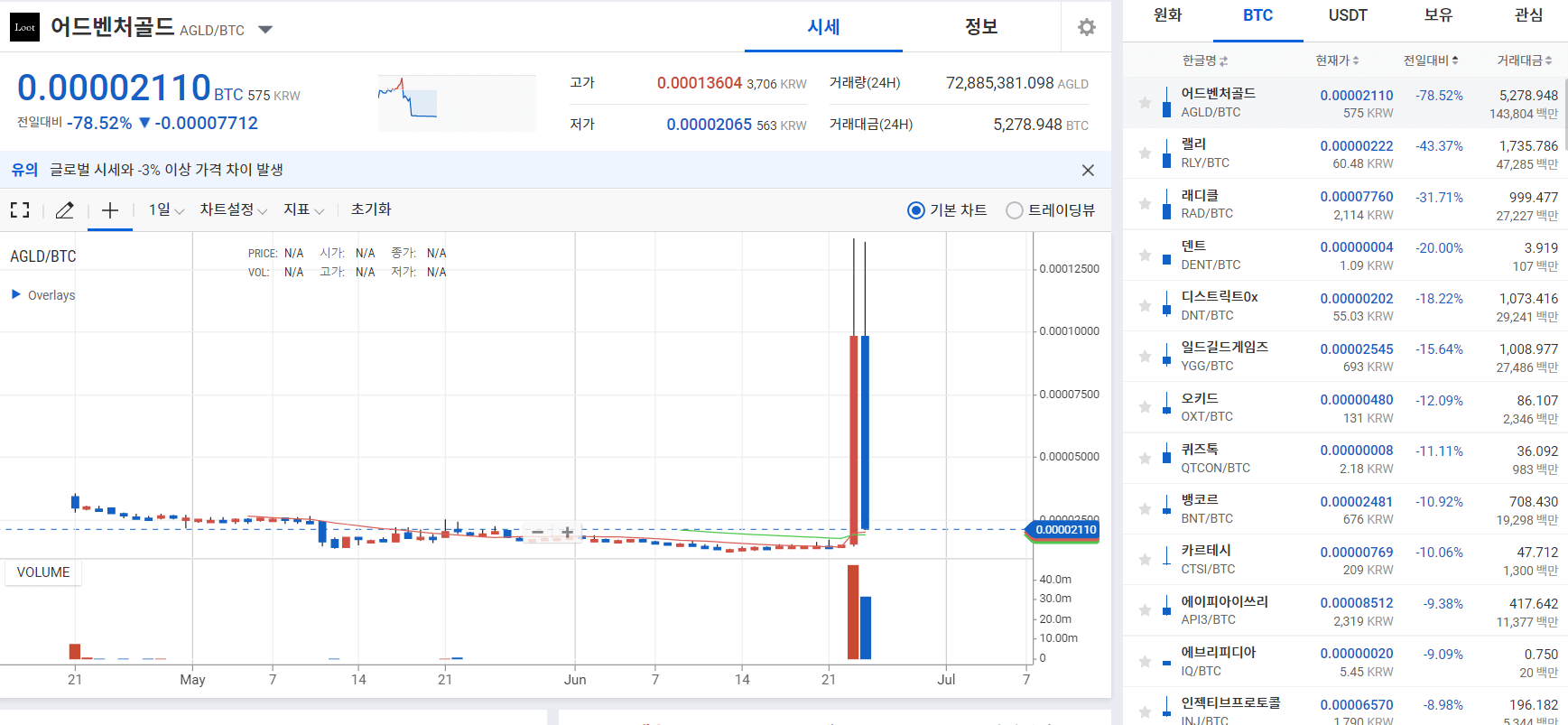1568x725 pixels.
Task: Favorite star for 랠리 RLY/BTC
Action: coord(1145,153)
